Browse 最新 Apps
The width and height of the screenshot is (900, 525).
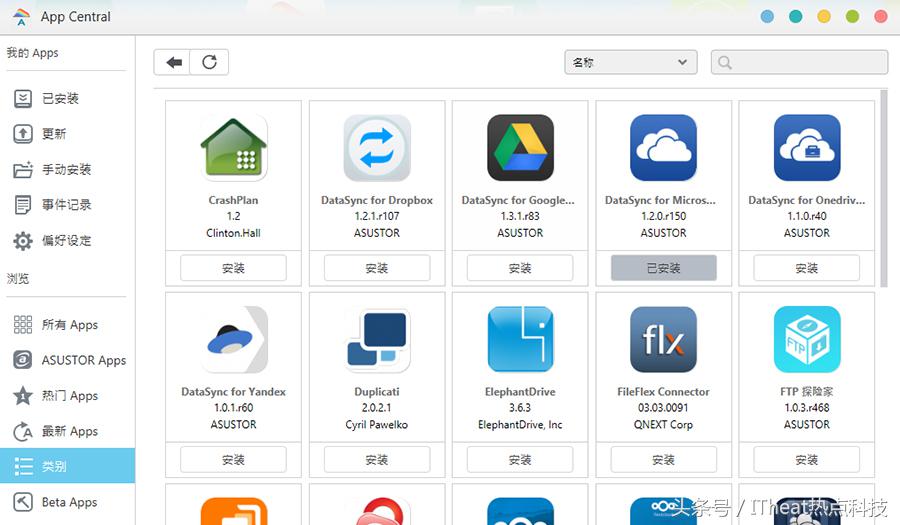point(68,431)
